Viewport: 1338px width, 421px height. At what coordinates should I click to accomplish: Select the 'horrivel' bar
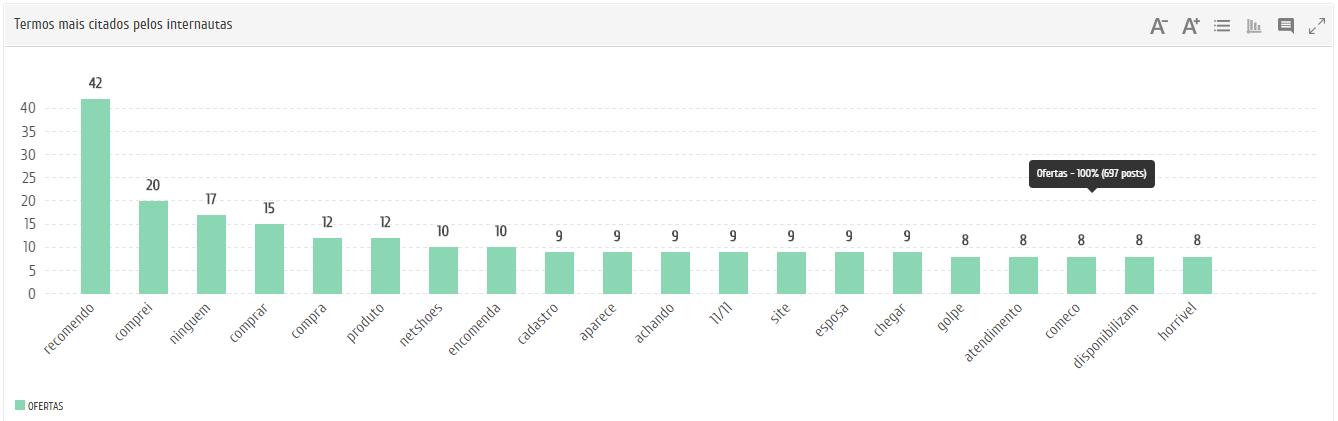1197,275
